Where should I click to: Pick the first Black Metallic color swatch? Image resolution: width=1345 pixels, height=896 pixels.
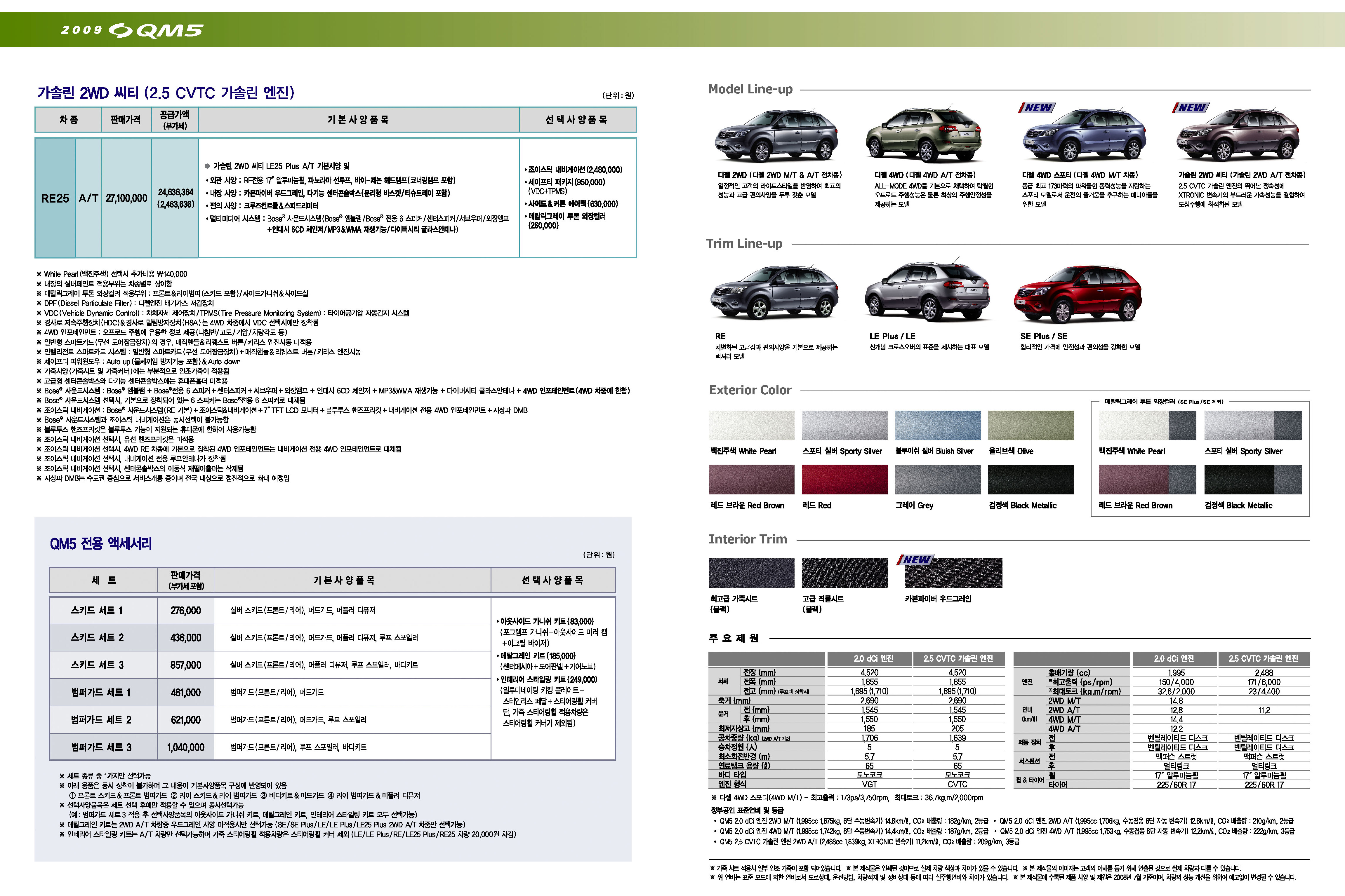[1031, 480]
